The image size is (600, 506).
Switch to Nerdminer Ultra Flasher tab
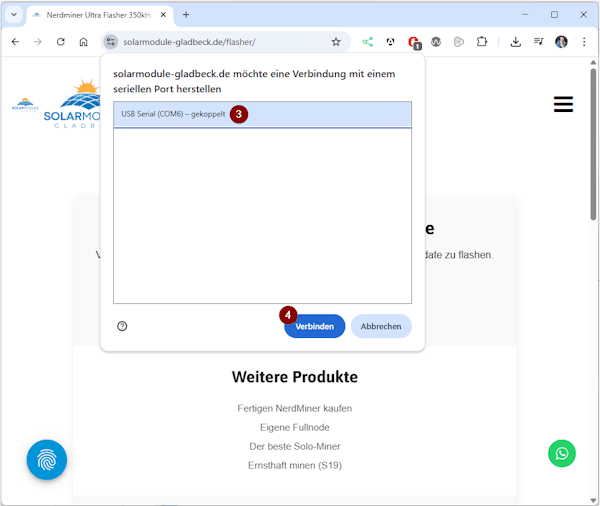[100, 15]
